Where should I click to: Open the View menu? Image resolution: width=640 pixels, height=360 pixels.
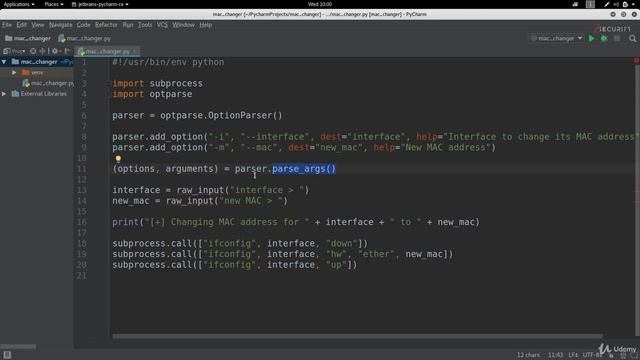coord(38,25)
